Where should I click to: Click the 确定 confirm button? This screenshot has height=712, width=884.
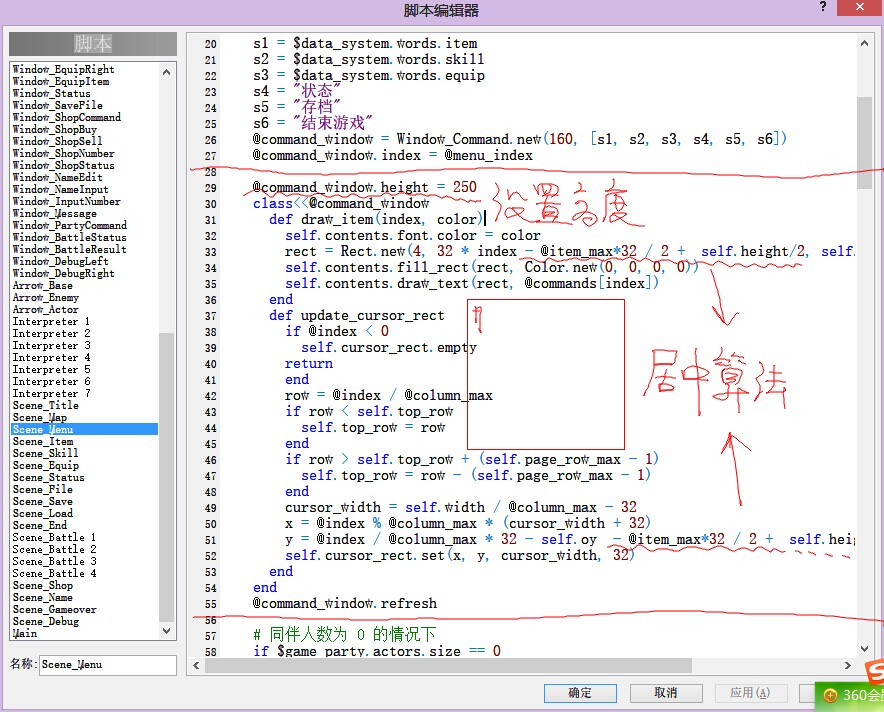[x=580, y=693]
